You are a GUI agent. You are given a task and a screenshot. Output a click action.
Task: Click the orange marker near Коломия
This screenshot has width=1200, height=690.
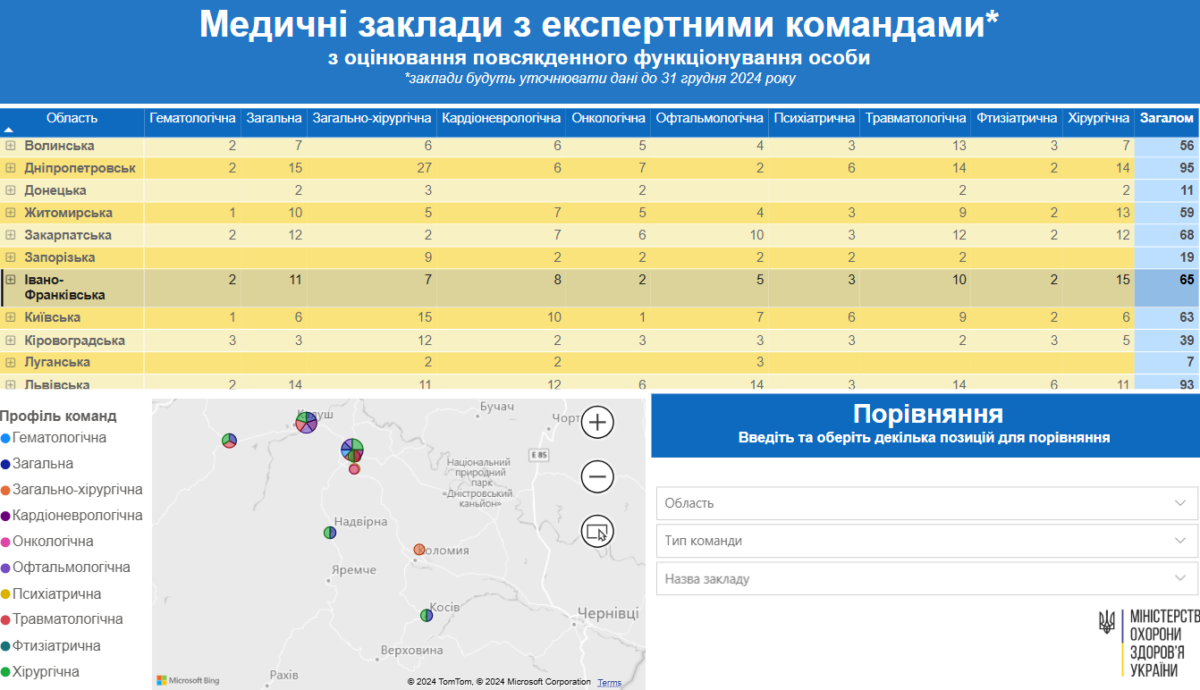417,548
